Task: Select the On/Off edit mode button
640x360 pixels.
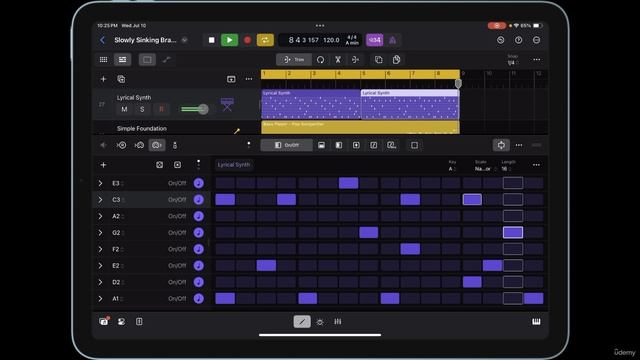Action: [287, 145]
